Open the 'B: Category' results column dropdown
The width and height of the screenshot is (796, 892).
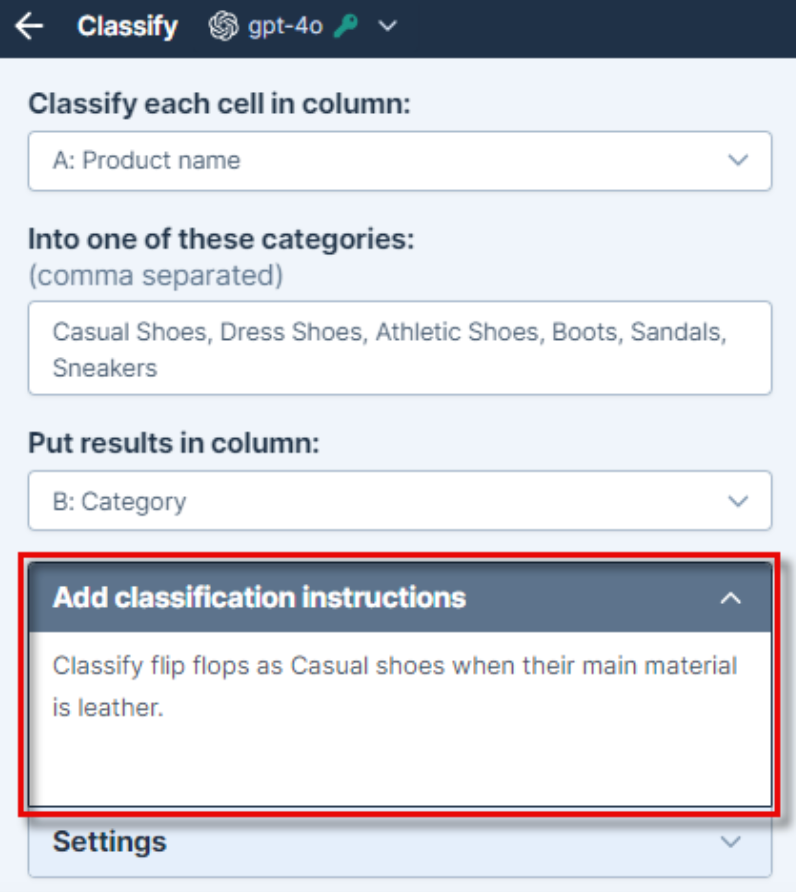click(400, 501)
